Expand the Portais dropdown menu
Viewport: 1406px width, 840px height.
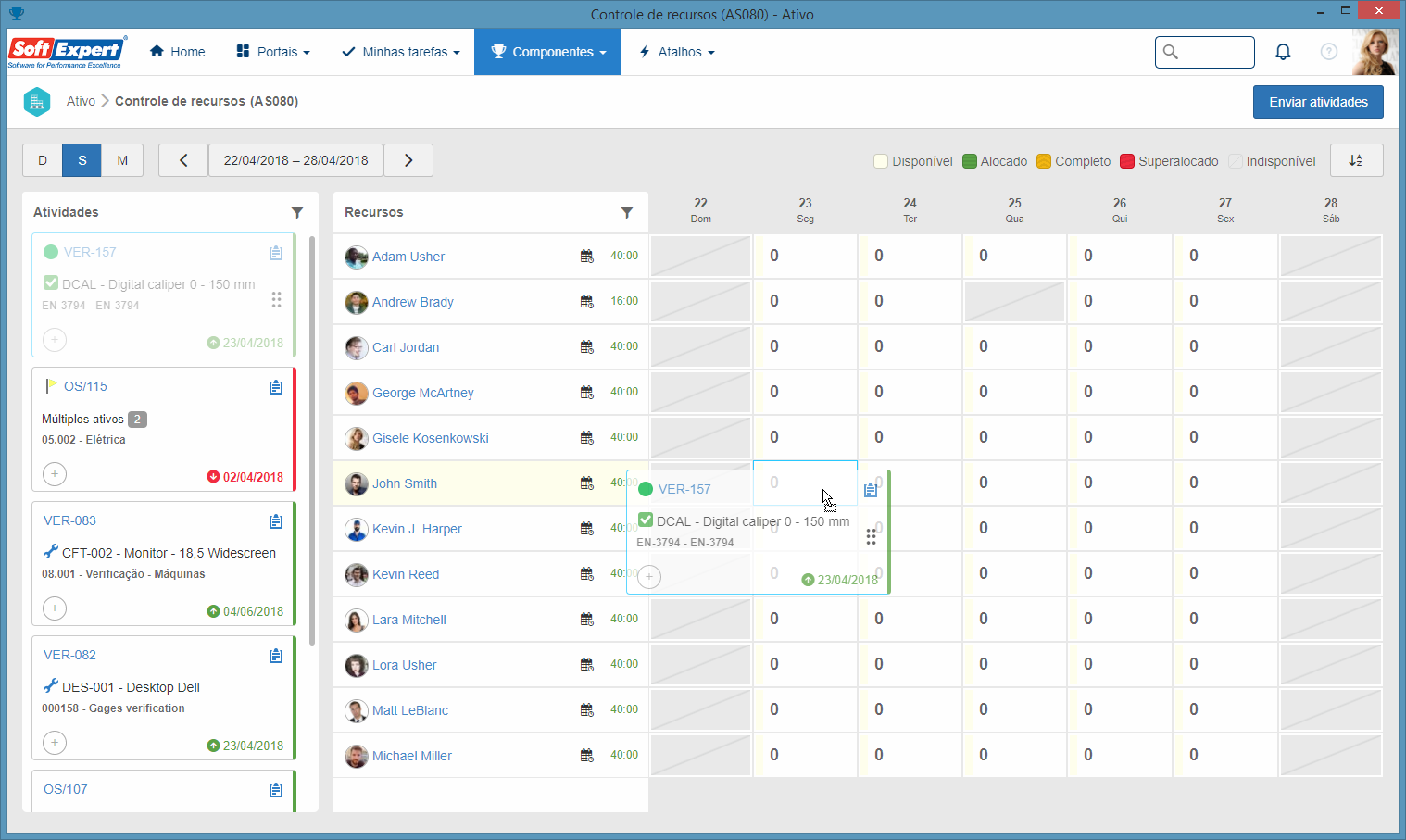(273, 52)
